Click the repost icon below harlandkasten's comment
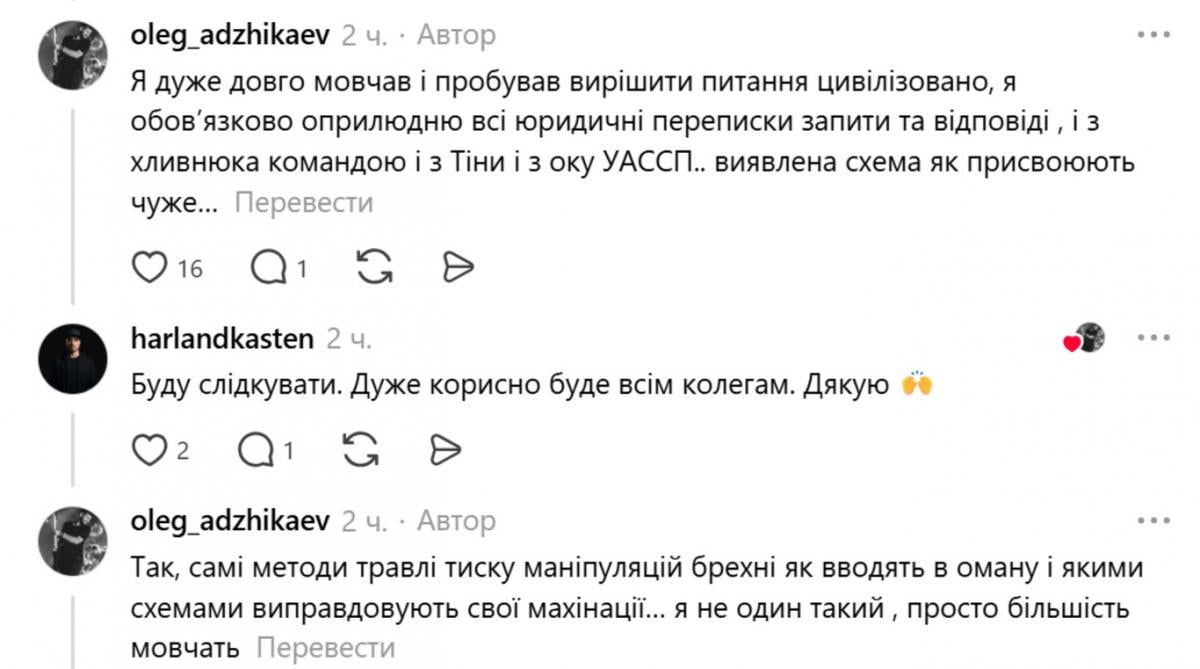 click(x=358, y=449)
